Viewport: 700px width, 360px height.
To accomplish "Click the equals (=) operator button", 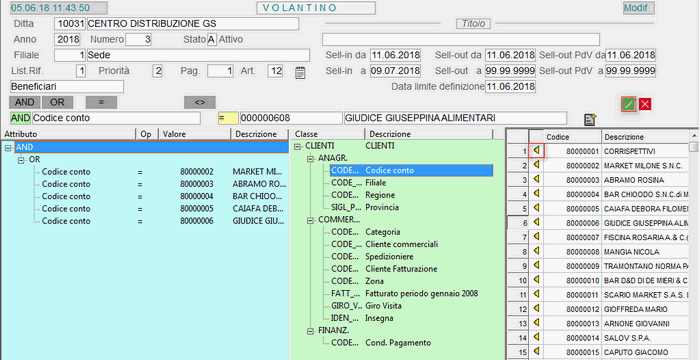I will pyautogui.click(x=101, y=102).
